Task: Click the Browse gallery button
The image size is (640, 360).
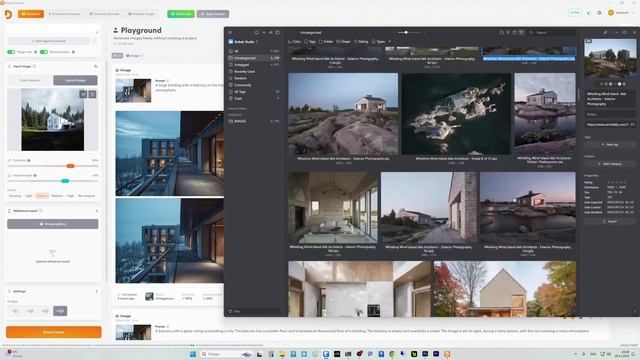Action: [x=53, y=224]
